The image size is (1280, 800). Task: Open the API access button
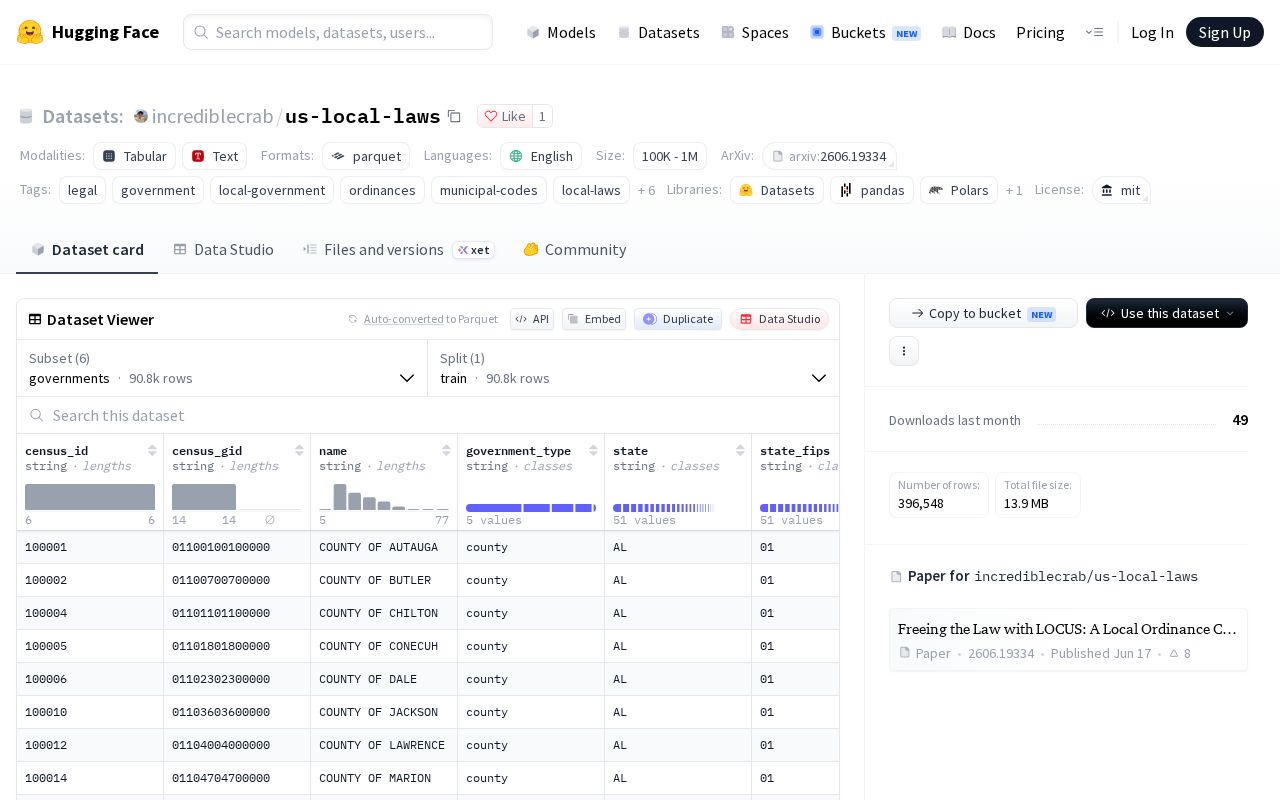pos(532,319)
